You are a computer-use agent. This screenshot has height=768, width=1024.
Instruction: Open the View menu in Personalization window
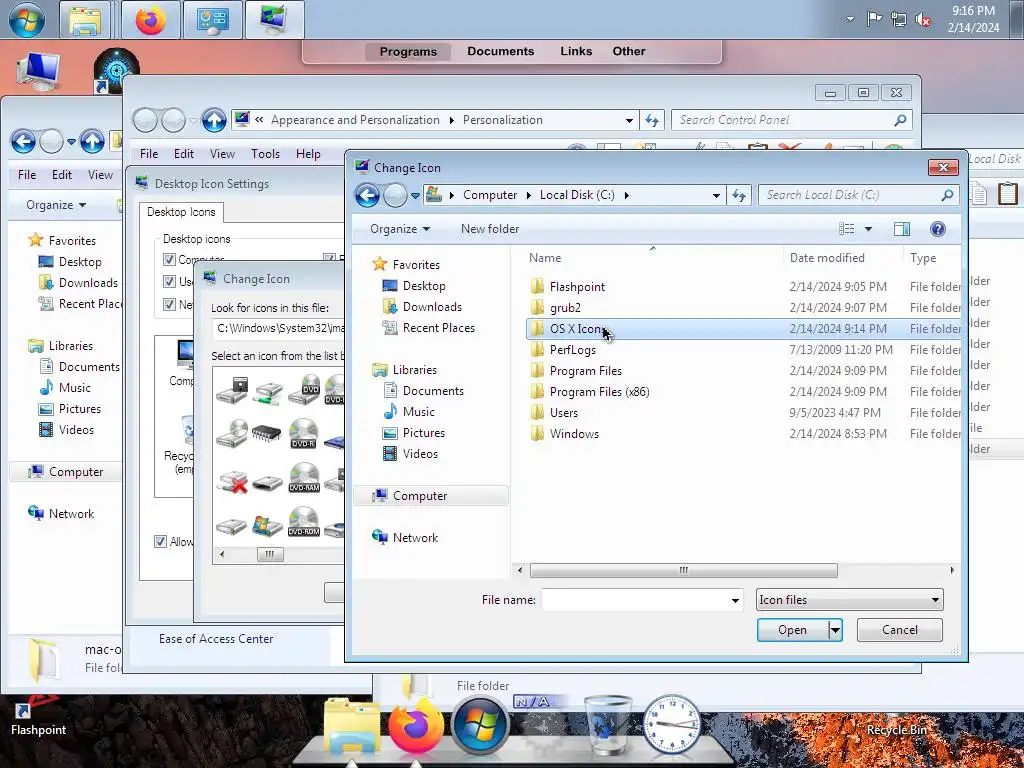coord(222,154)
